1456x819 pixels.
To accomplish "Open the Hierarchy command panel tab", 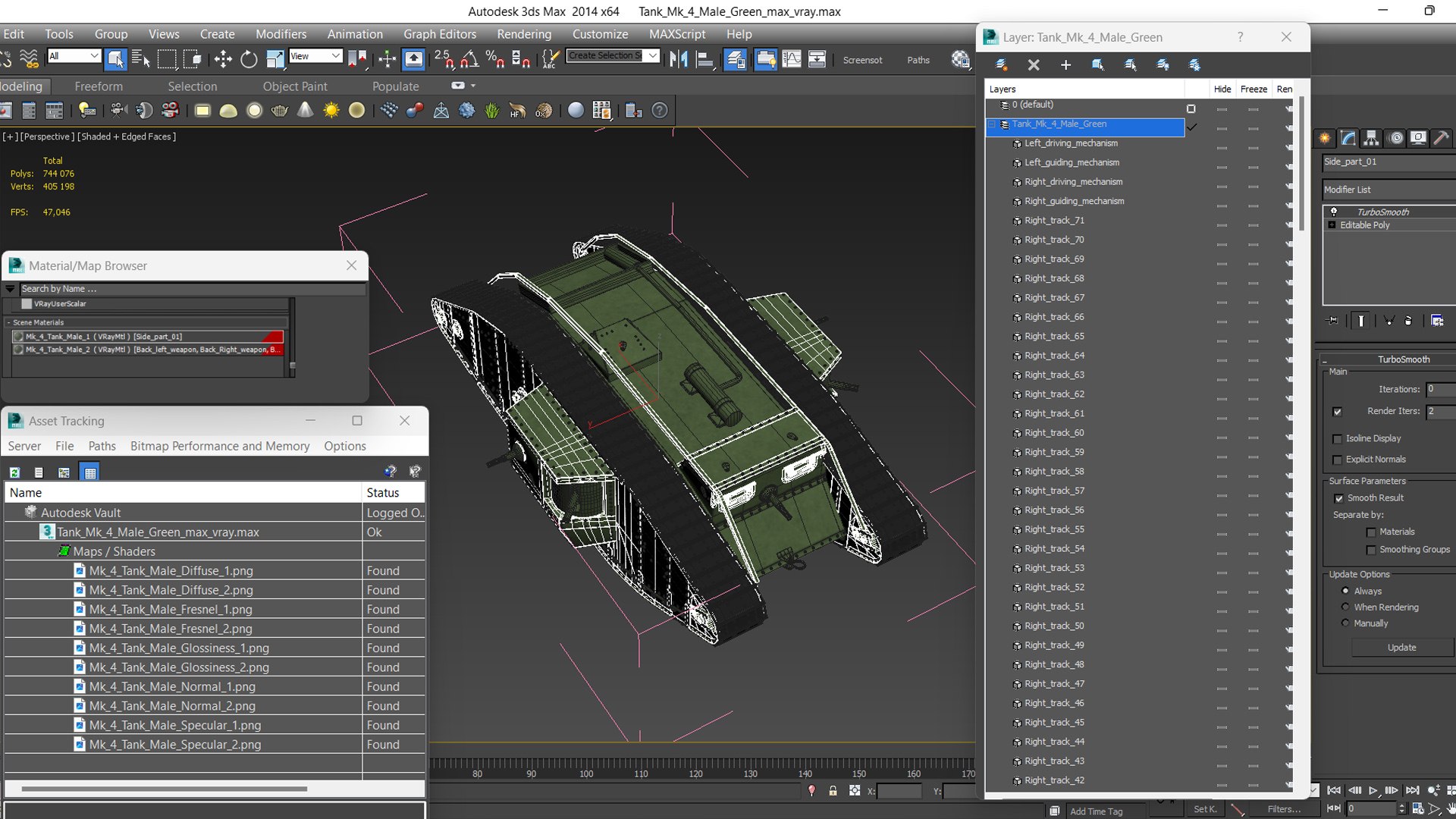I will click(1371, 138).
